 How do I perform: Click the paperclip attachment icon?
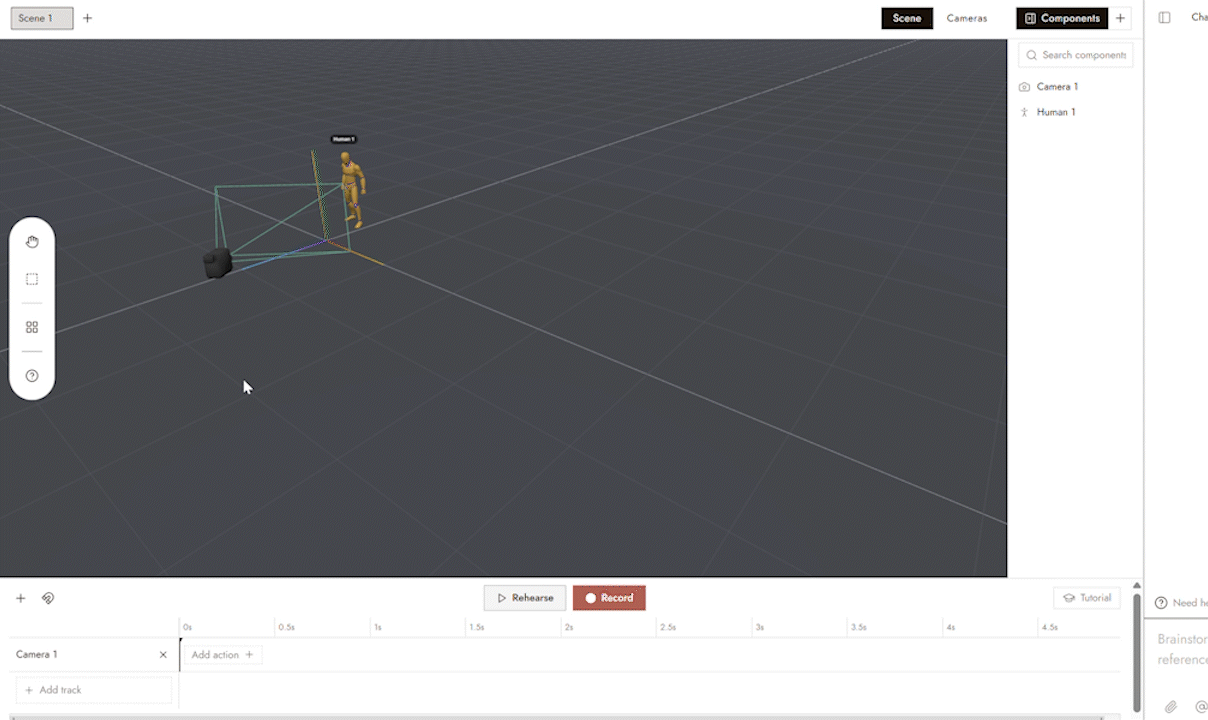[x=1171, y=707]
